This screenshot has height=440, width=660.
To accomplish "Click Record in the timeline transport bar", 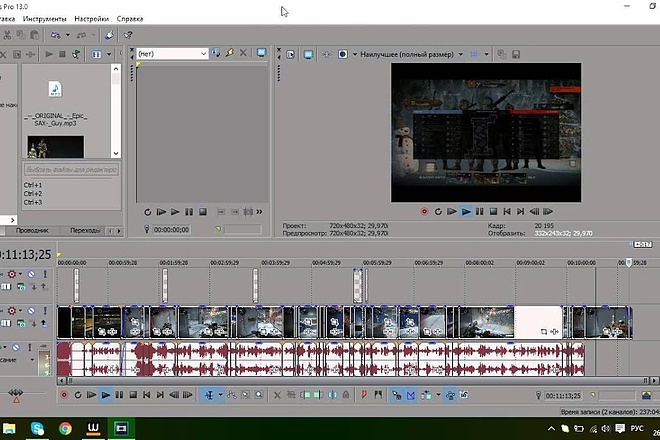I will 64,395.
